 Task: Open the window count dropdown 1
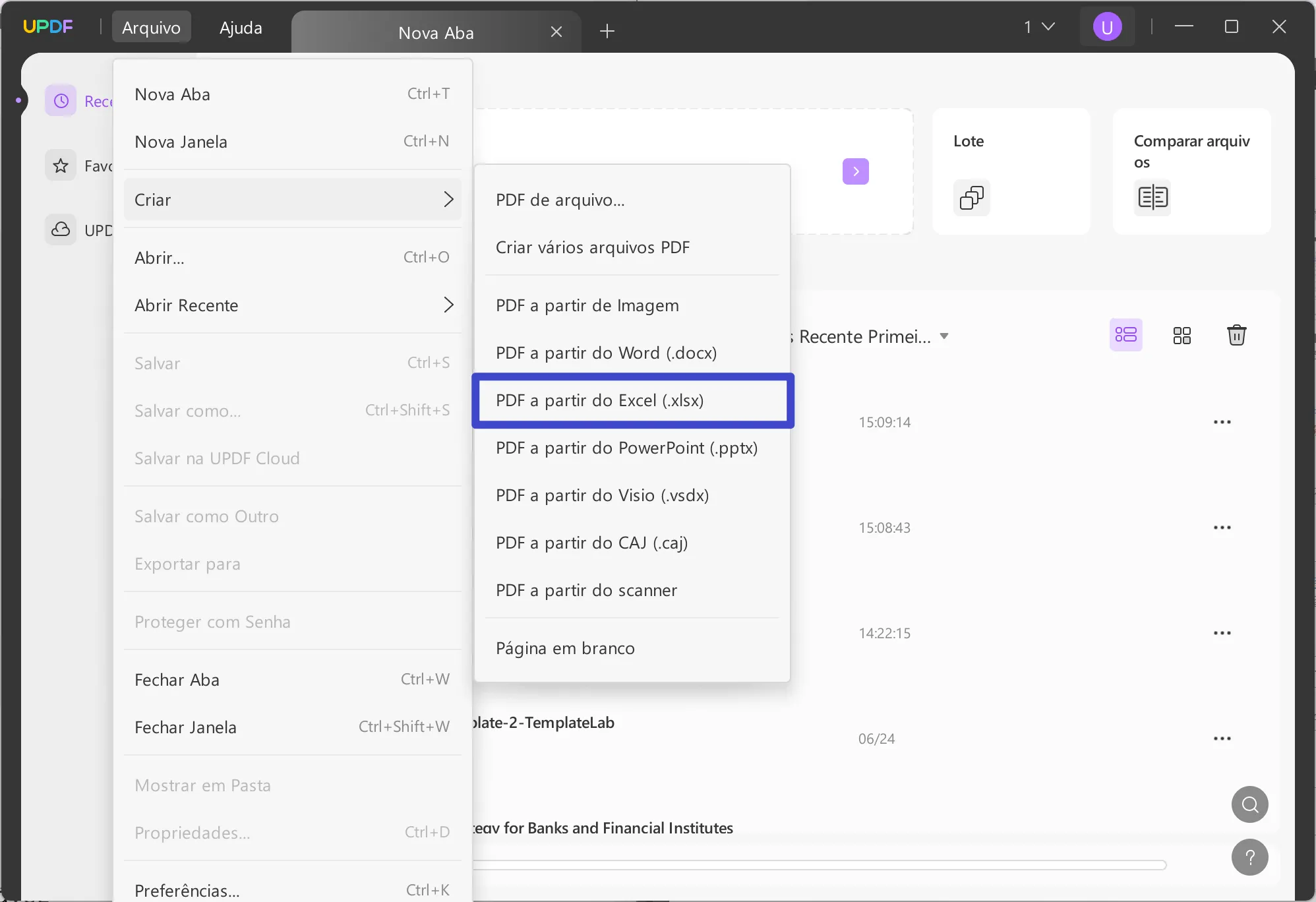(1039, 27)
